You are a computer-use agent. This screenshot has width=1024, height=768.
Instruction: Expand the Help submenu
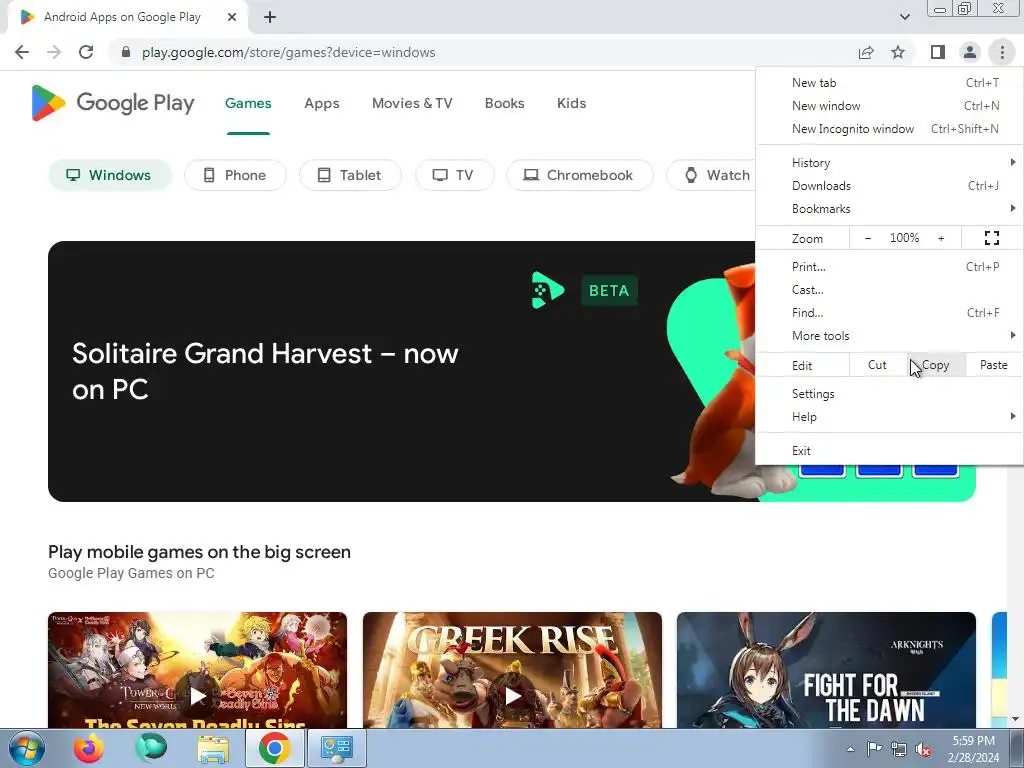pyautogui.click(x=889, y=417)
